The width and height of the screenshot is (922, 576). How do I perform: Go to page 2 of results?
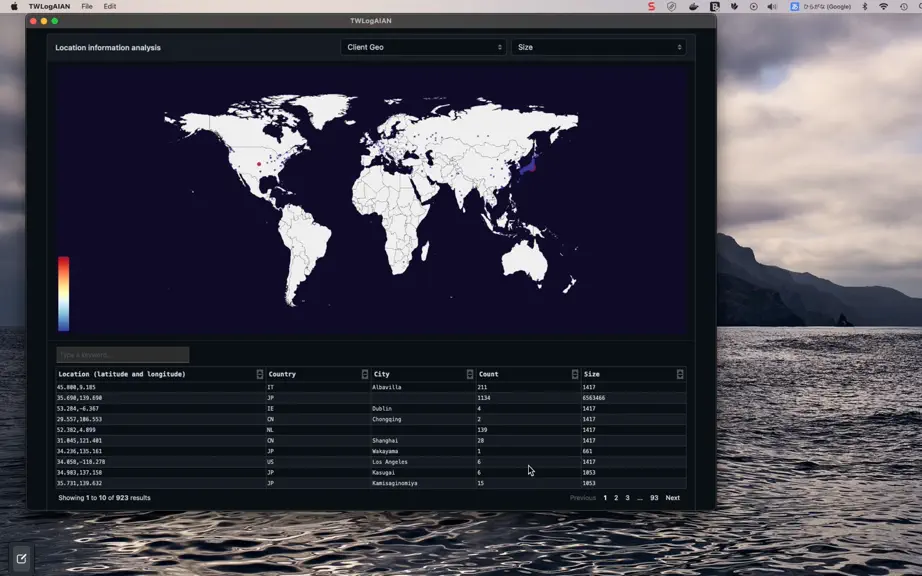pos(616,498)
